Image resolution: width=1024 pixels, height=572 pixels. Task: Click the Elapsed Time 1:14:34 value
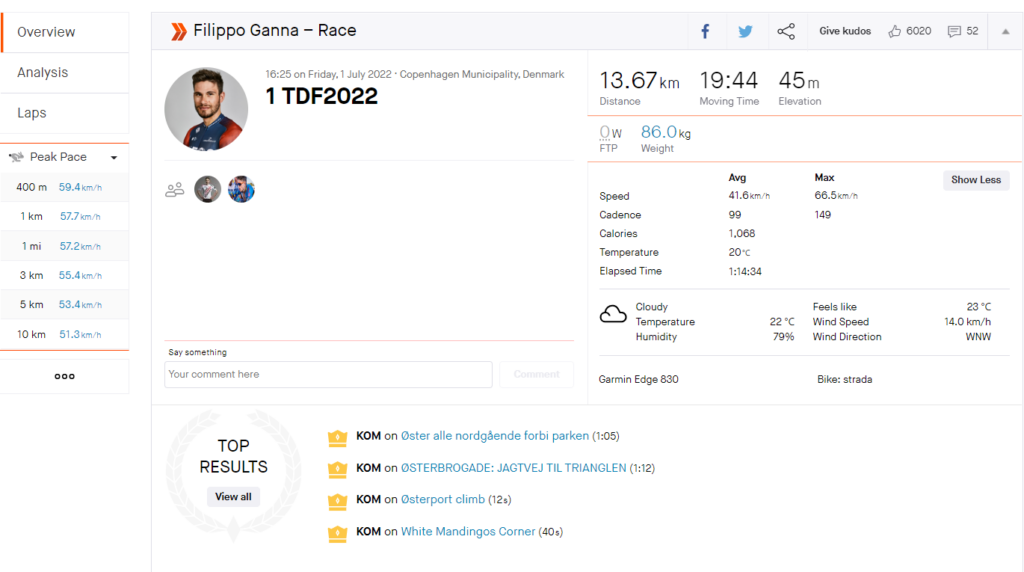click(745, 271)
